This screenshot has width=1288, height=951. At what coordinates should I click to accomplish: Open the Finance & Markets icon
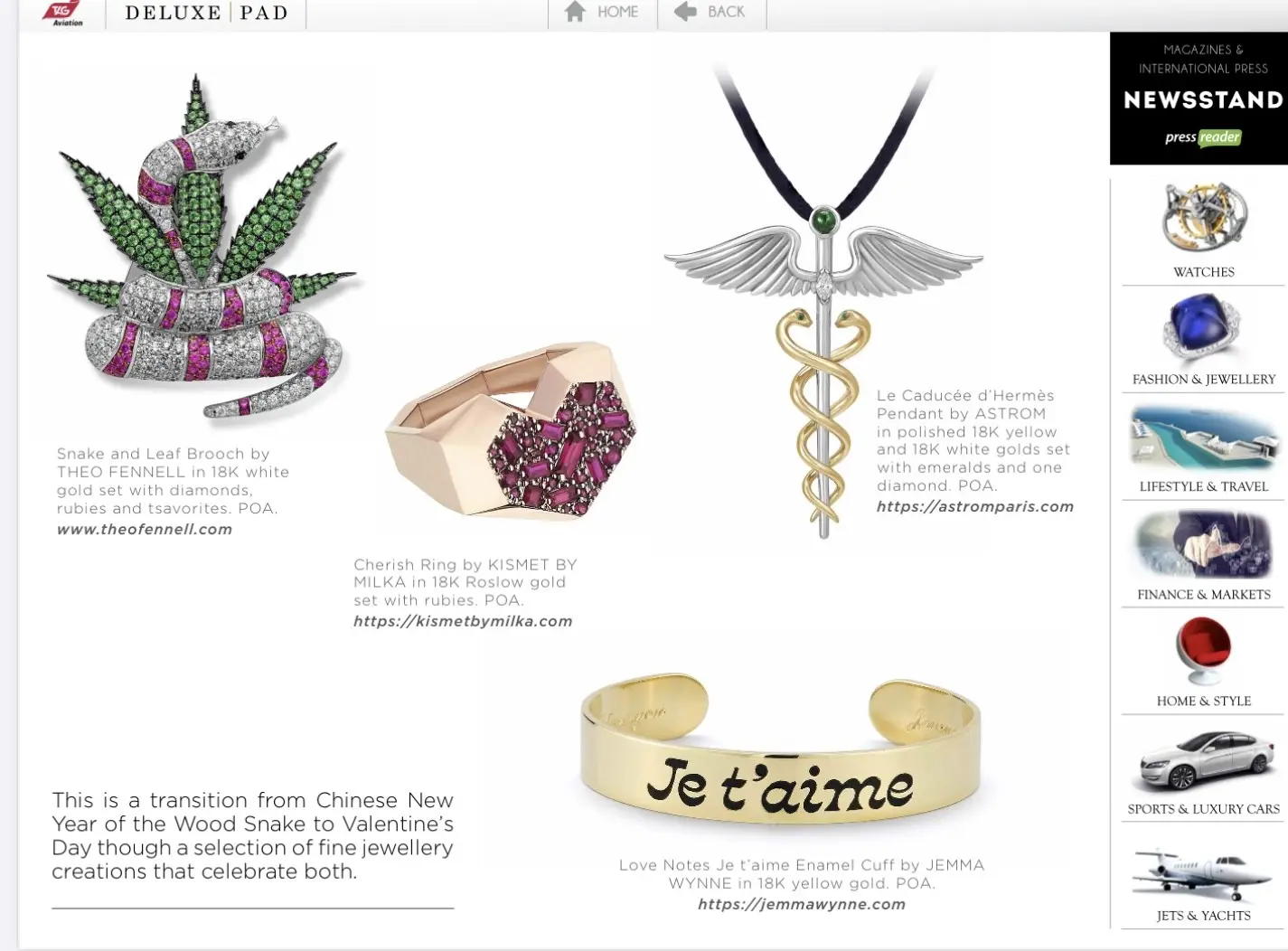(1203, 545)
